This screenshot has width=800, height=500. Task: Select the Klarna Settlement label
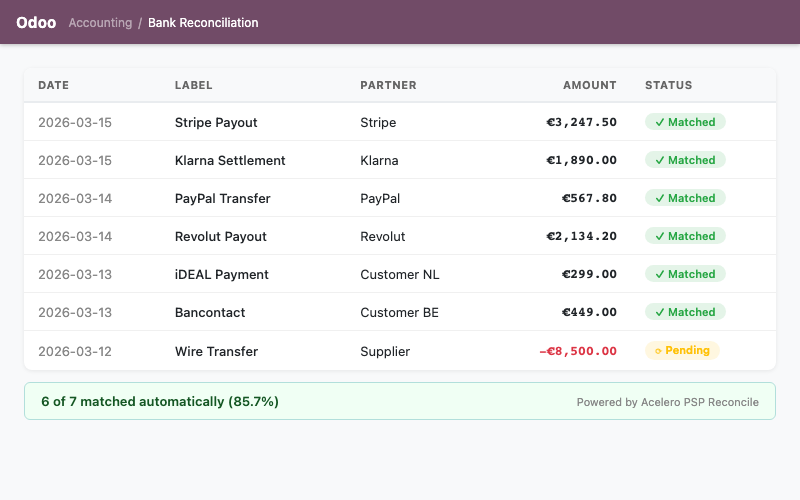230,160
